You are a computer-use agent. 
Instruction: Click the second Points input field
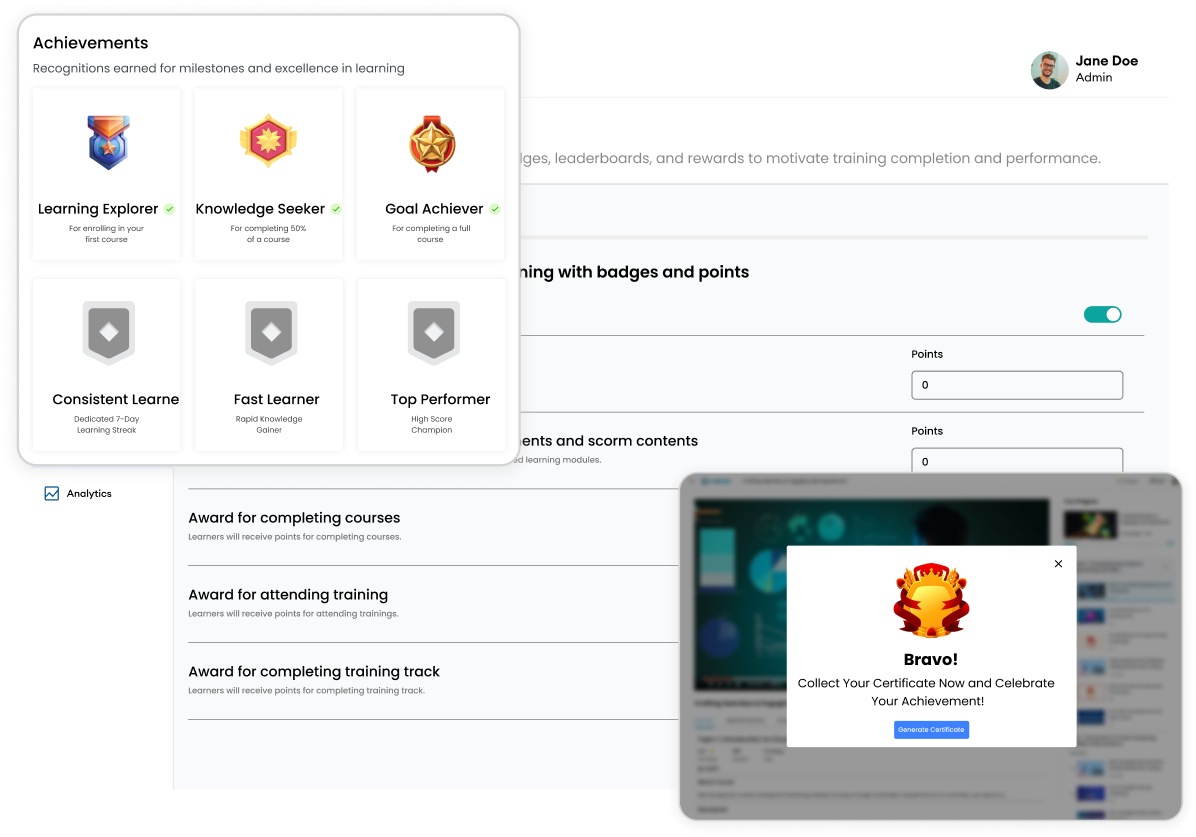point(1016,460)
